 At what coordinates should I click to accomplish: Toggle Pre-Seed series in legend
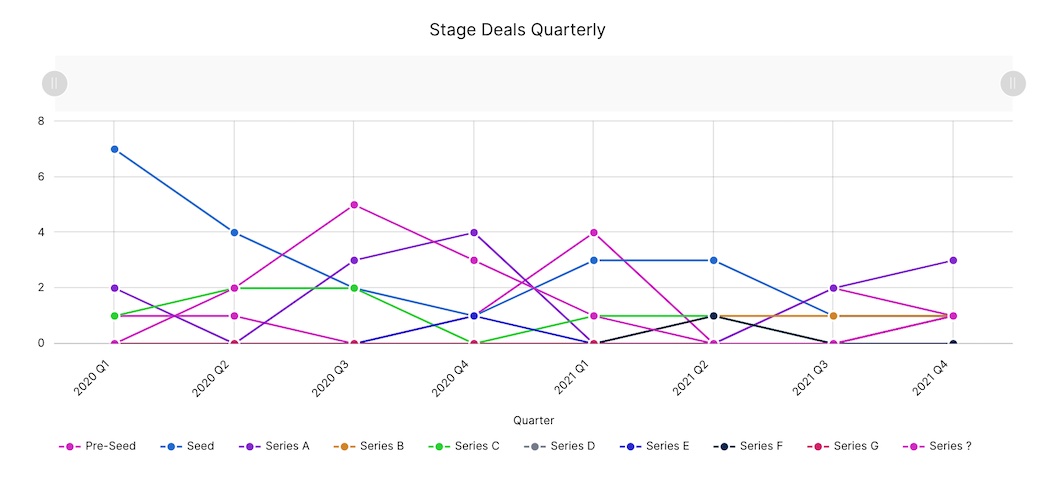point(98,446)
